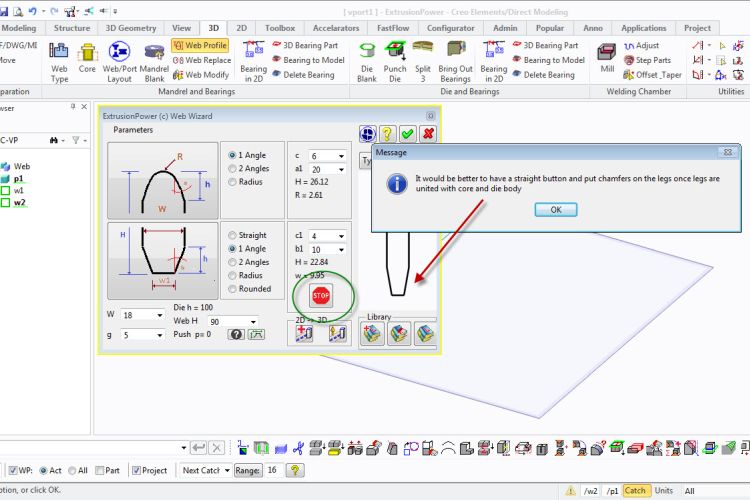
Task: Toggle the WP checkbox
Action: click(x=13, y=470)
